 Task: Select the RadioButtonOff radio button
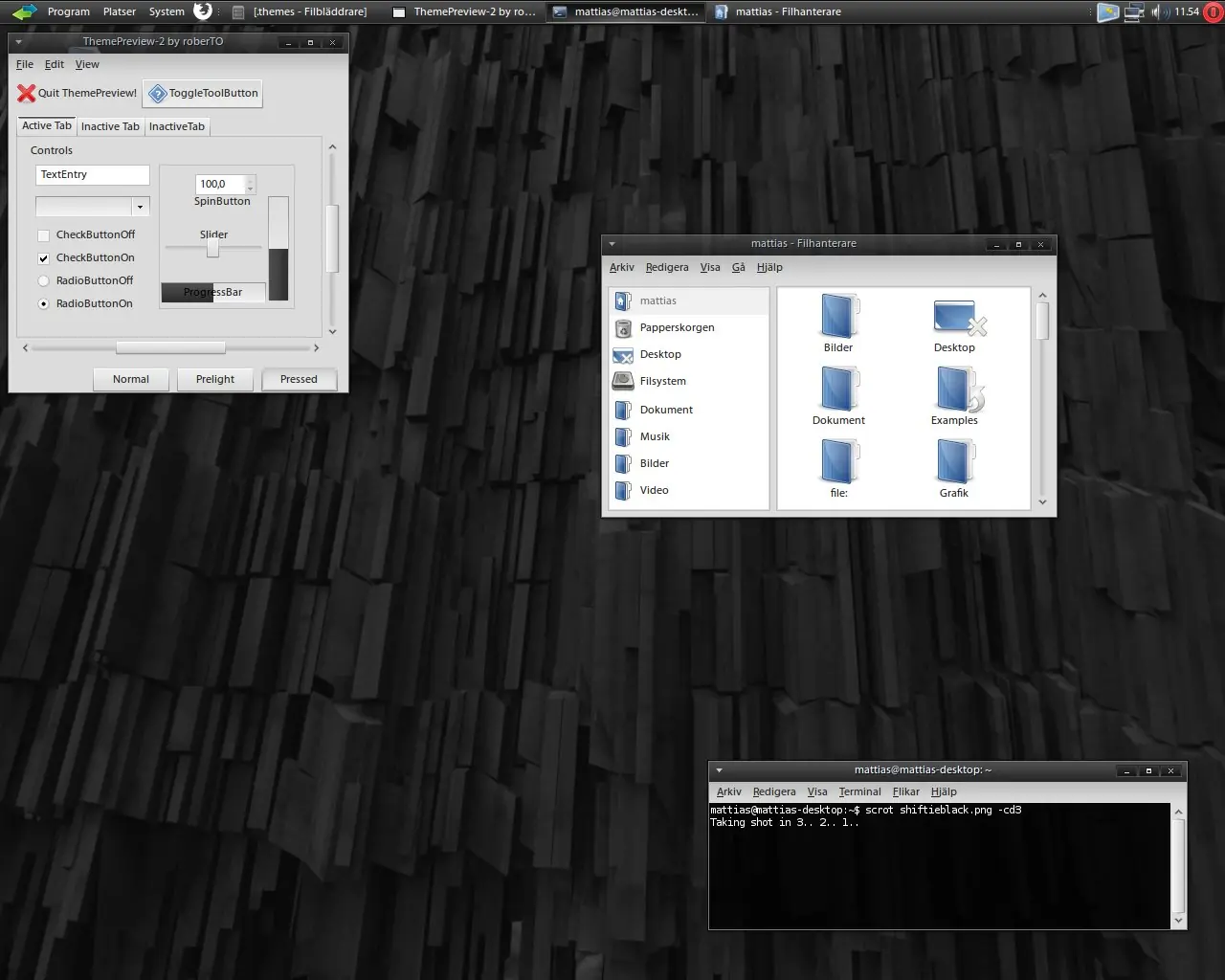pos(43,281)
